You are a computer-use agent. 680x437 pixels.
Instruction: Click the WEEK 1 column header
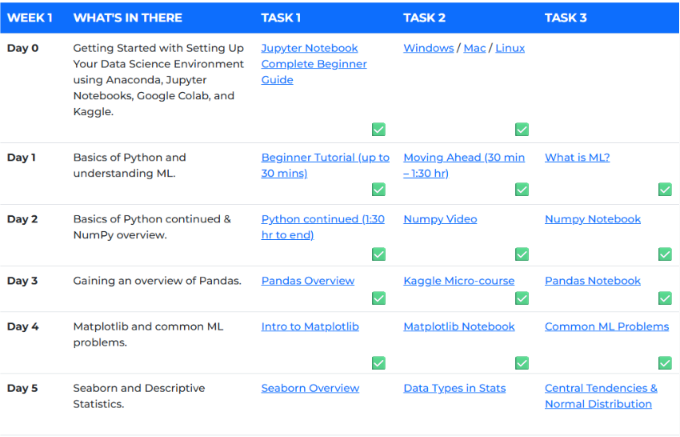(x=30, y=18)
